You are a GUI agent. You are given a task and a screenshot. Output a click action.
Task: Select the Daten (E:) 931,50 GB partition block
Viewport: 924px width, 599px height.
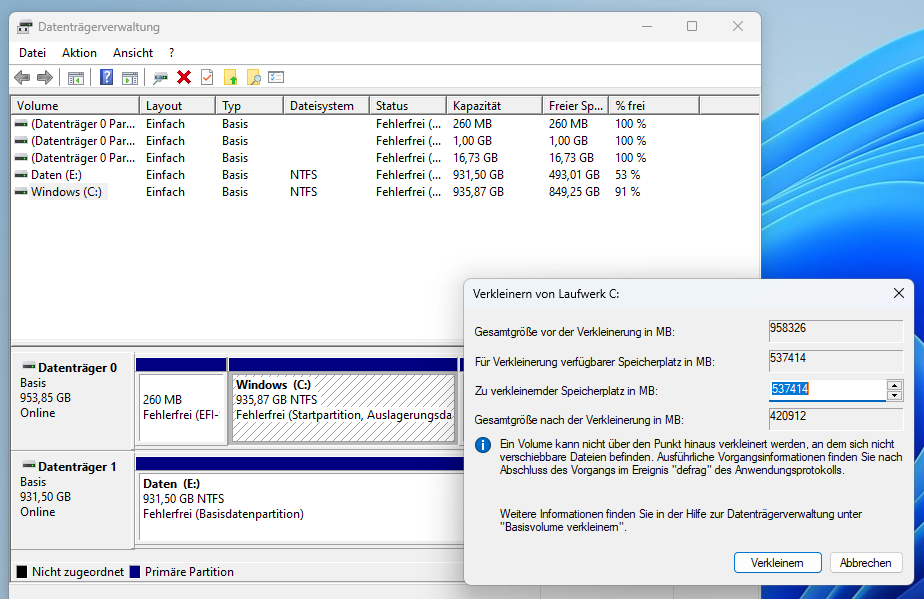click(301, 506)
